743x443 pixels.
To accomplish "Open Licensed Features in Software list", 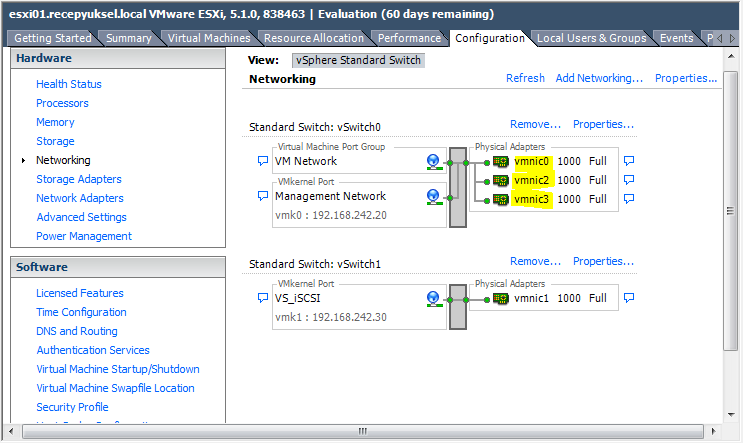I will point(80,293).
